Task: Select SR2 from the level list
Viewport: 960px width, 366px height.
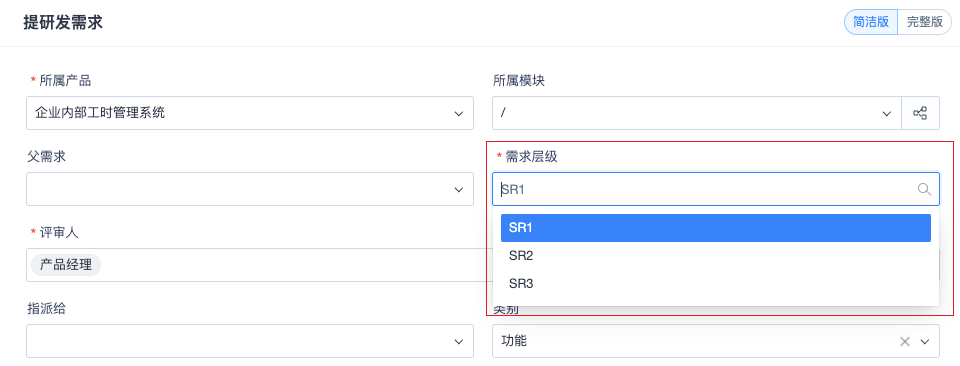Action: click(x=716, y=256)
